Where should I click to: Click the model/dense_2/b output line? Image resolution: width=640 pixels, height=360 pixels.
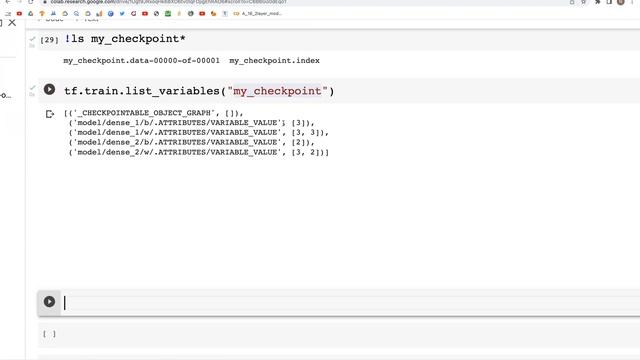(x=192, y=142)
